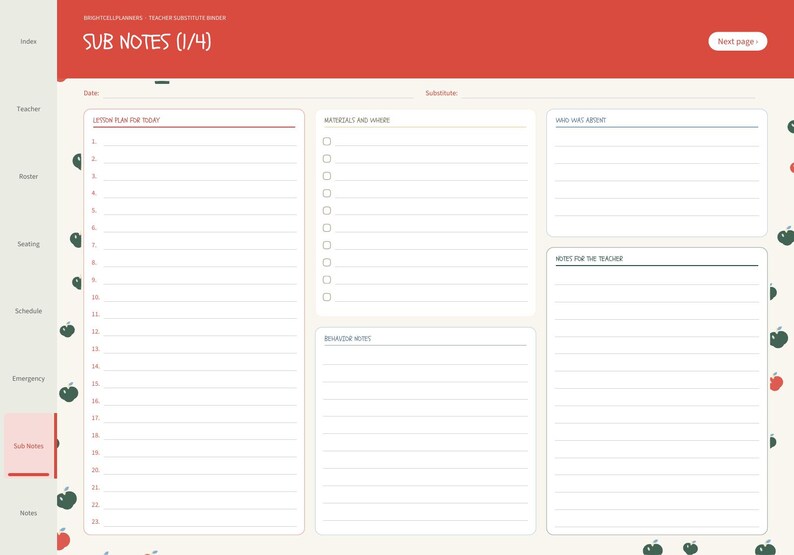Open the Teacher tab in sidebar
The width and height of the screenshot is (794, 555).
click(x=28, y=109)
